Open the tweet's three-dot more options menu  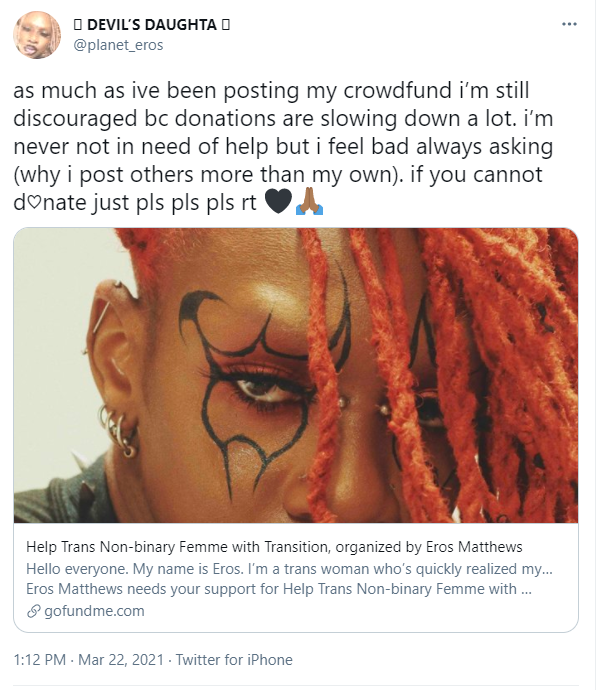(569, 24)
